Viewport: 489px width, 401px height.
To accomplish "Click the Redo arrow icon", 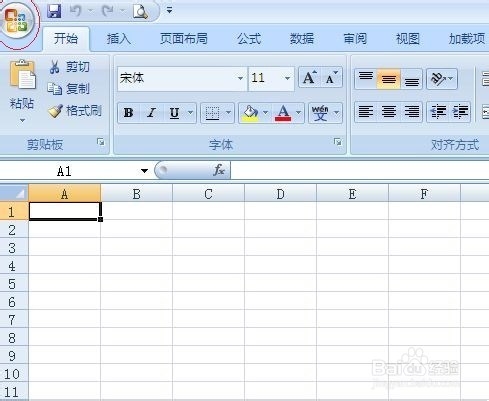I will point(107,11).
